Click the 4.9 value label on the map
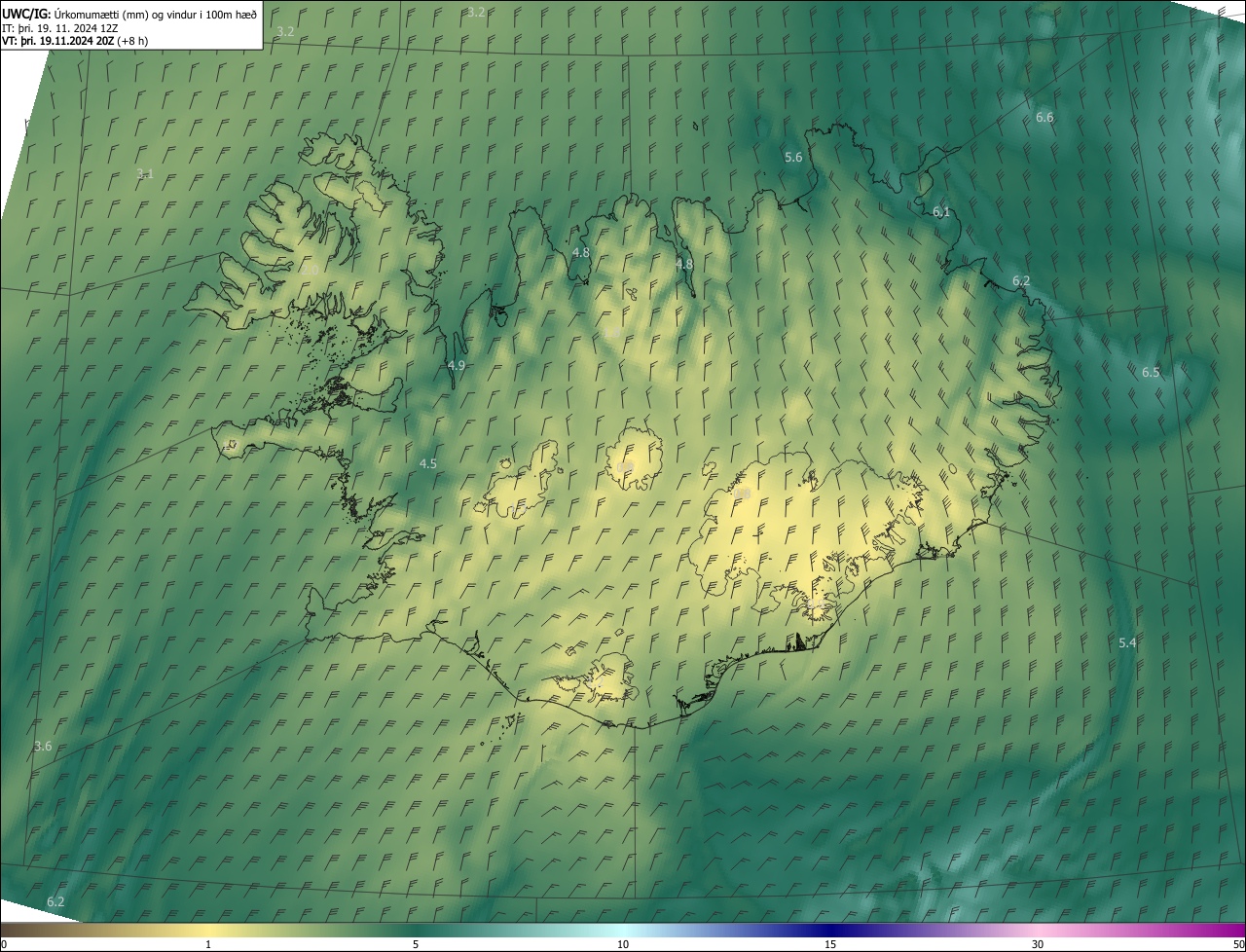 457,365
